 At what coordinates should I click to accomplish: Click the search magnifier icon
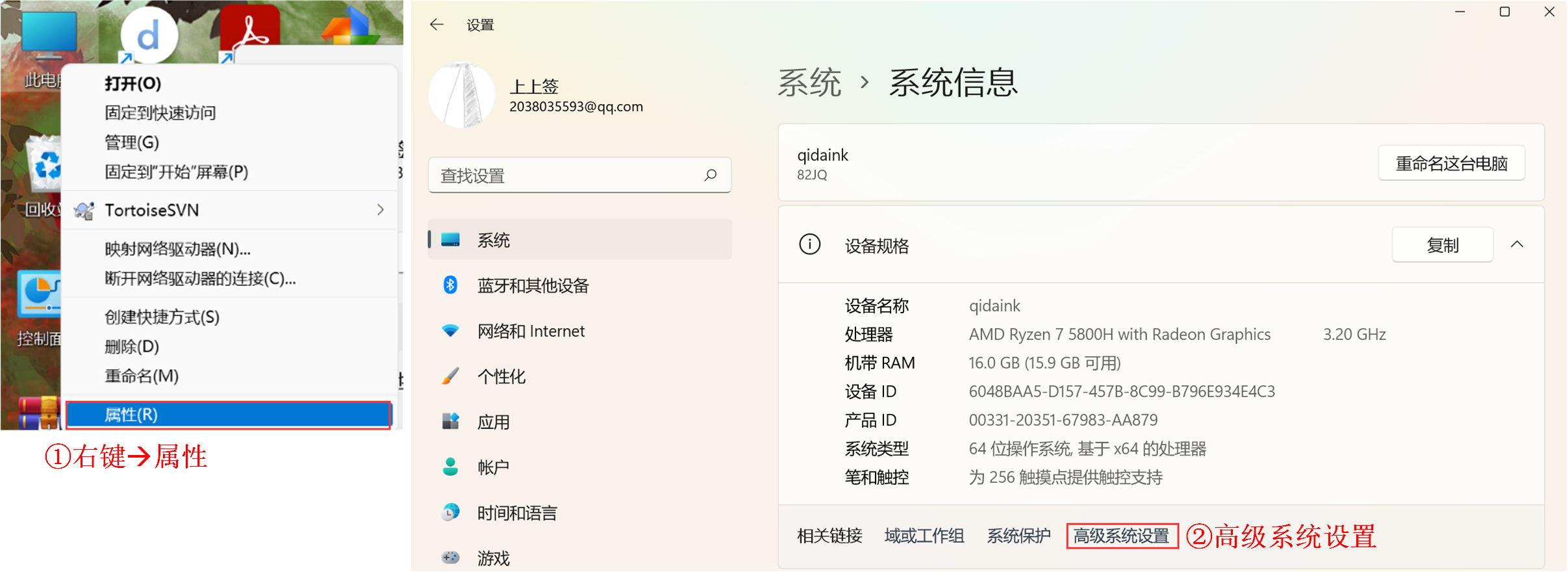tap(711, 175)
